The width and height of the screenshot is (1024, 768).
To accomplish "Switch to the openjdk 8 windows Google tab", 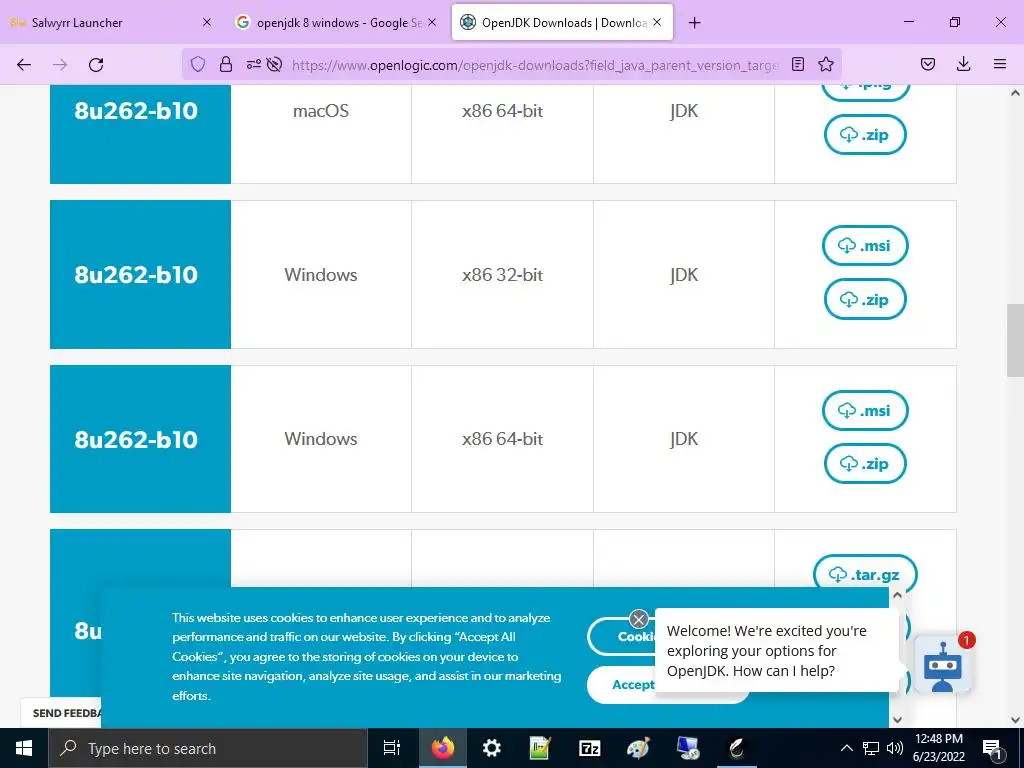I will (336, 22).
